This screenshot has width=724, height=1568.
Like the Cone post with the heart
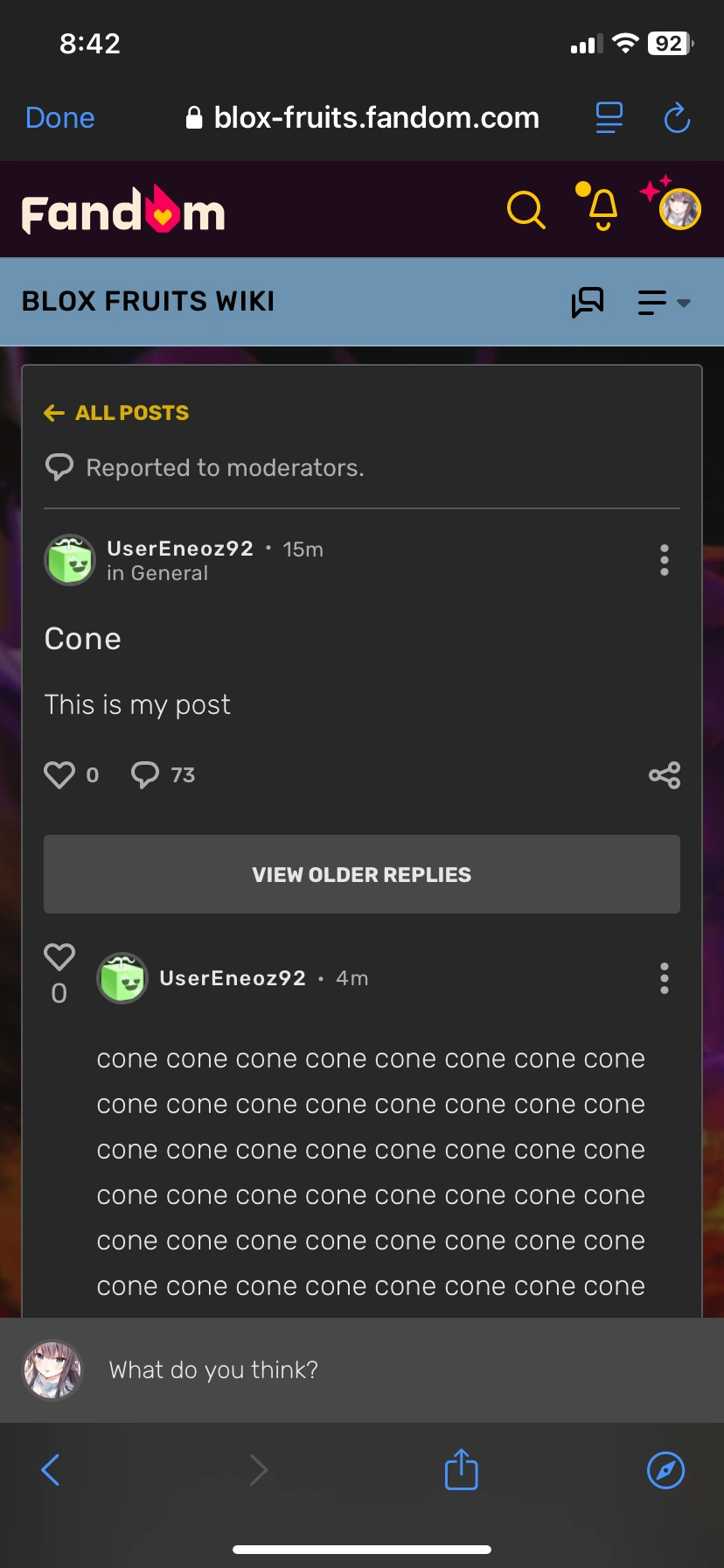point(59,773)
